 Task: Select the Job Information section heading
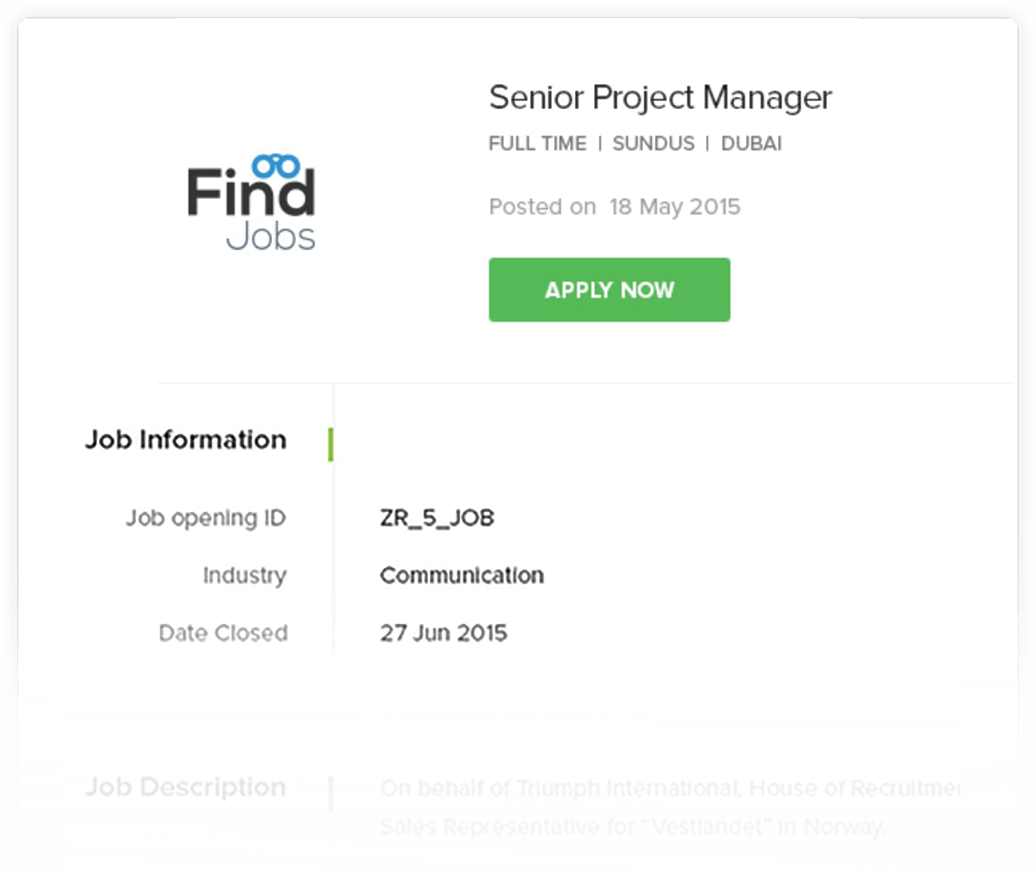(x=185, y=440)
